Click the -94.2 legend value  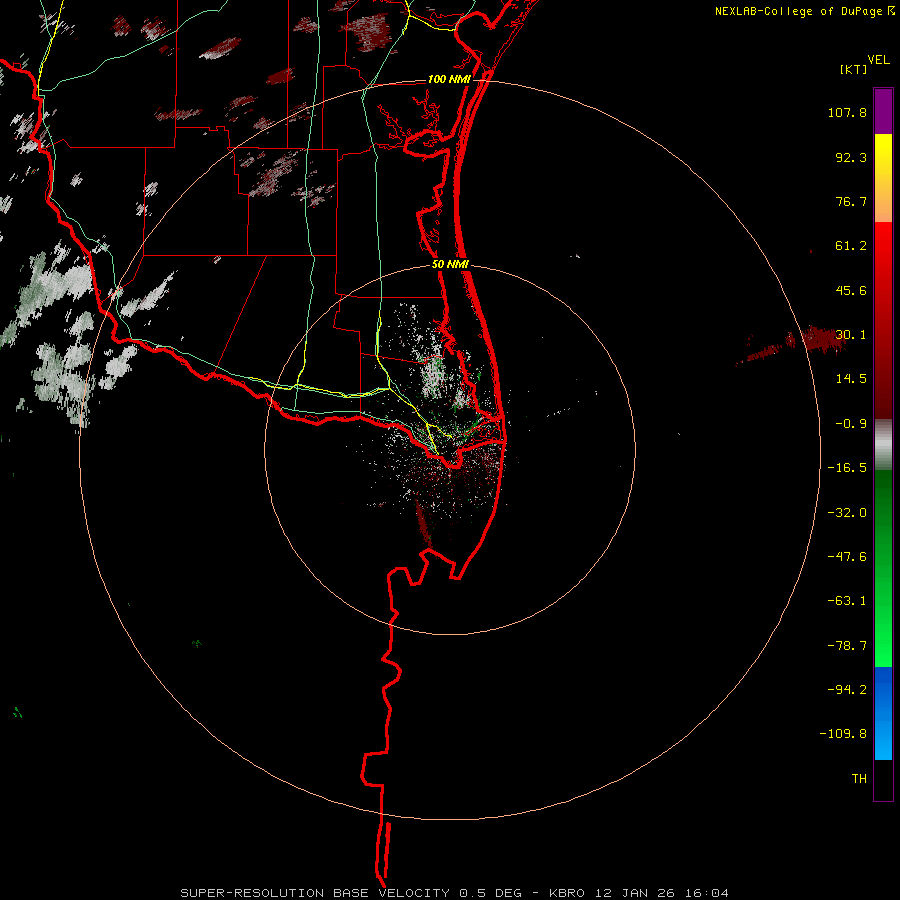click(847, 690)
